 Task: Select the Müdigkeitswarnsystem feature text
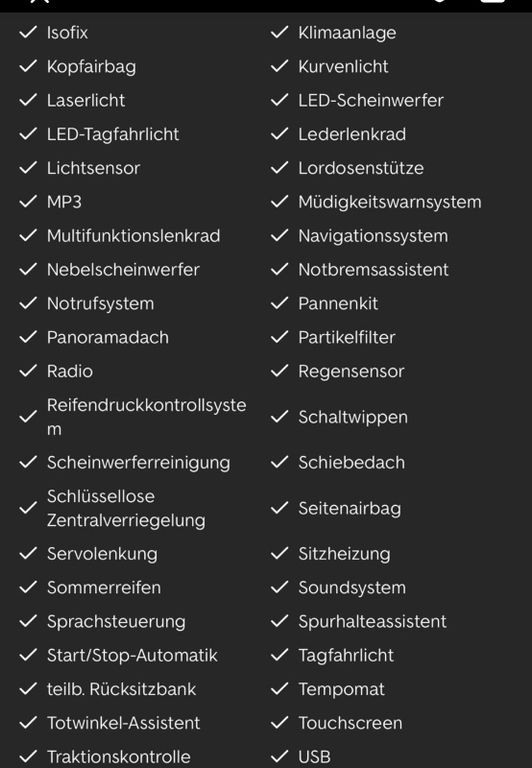389,202
